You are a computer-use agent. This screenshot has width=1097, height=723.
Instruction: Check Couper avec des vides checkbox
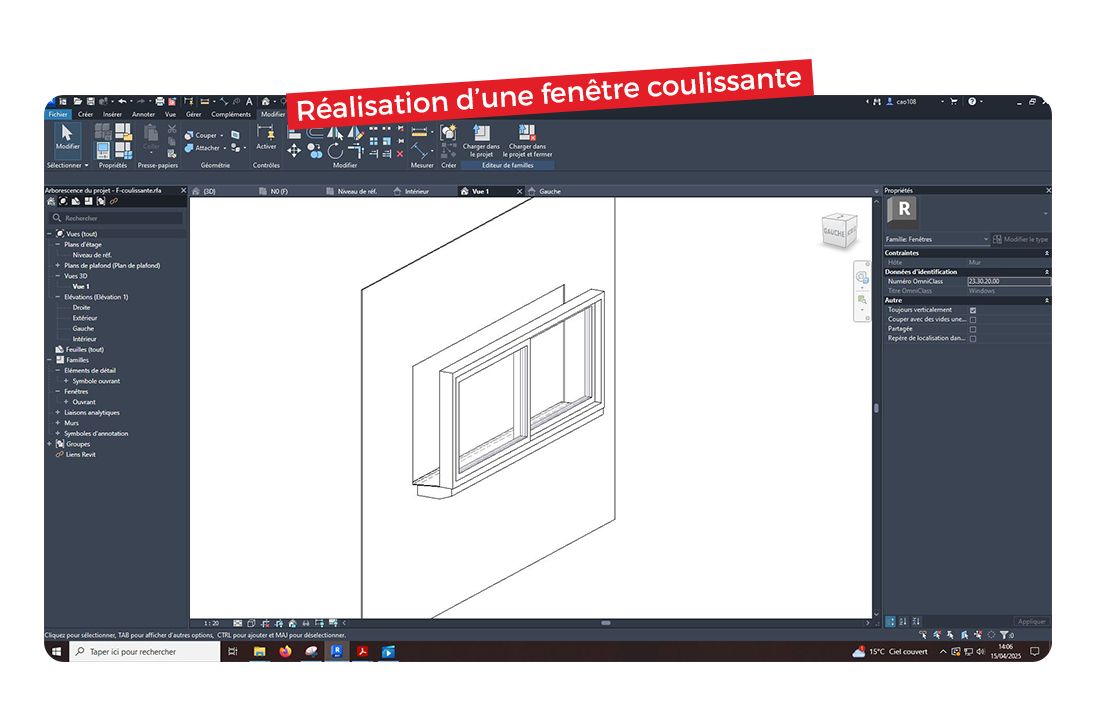pos(973,320)
